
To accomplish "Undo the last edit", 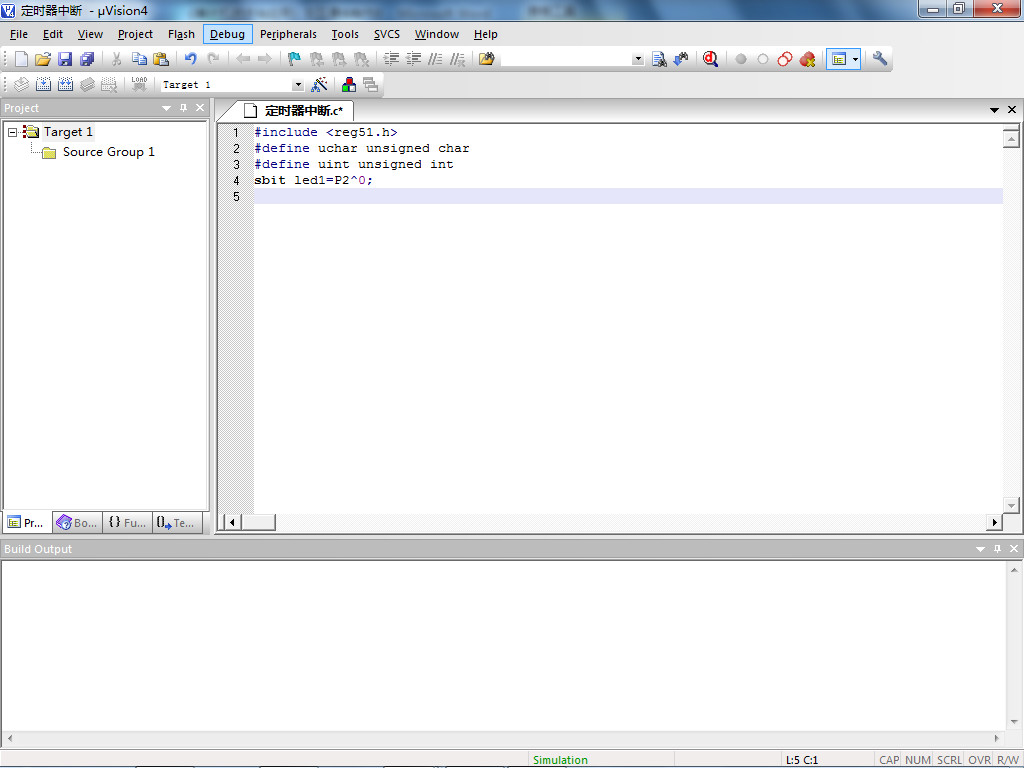I will pyautogui.click(x=190, y=59).
